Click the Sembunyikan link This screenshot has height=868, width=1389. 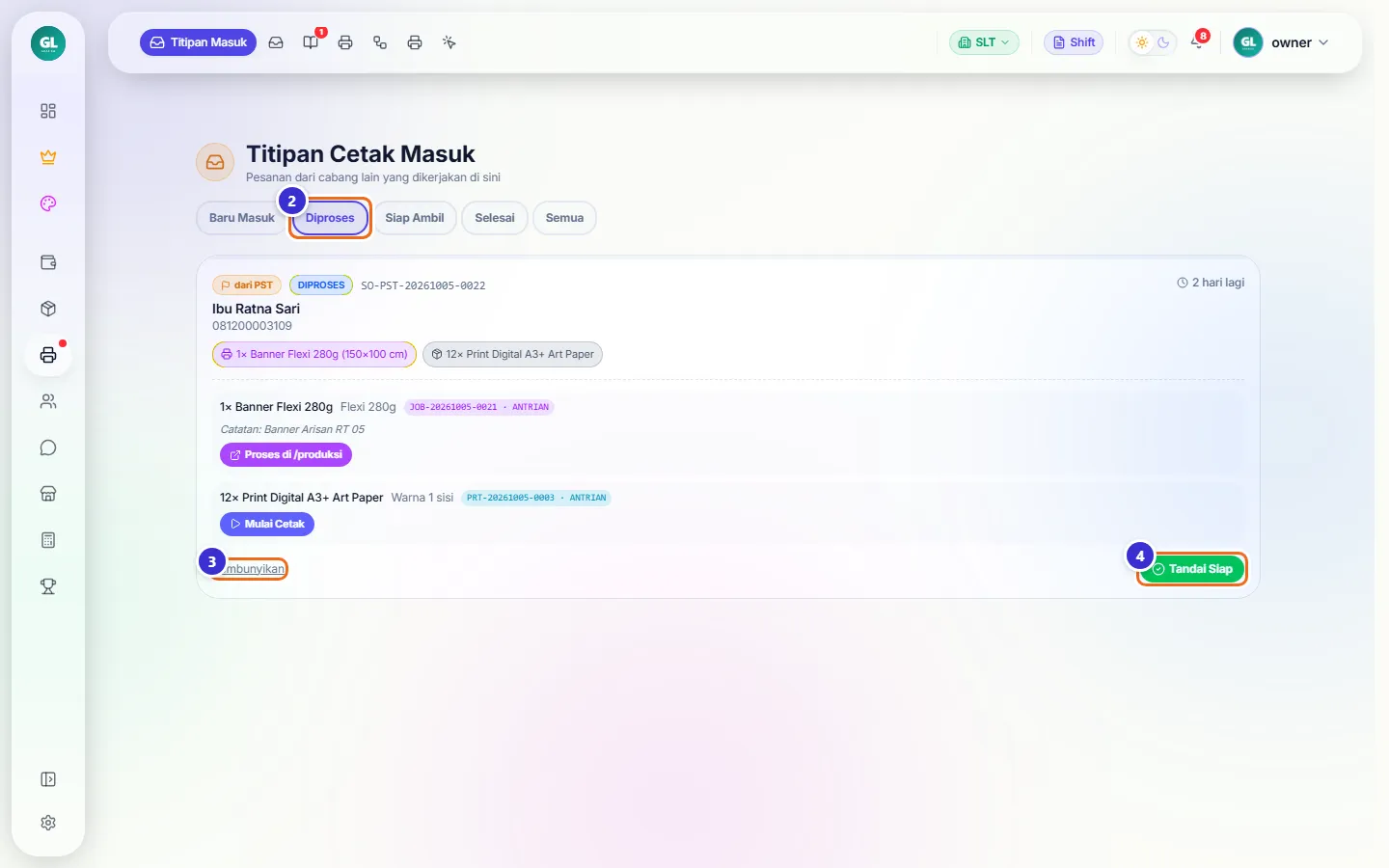[249, 569]
